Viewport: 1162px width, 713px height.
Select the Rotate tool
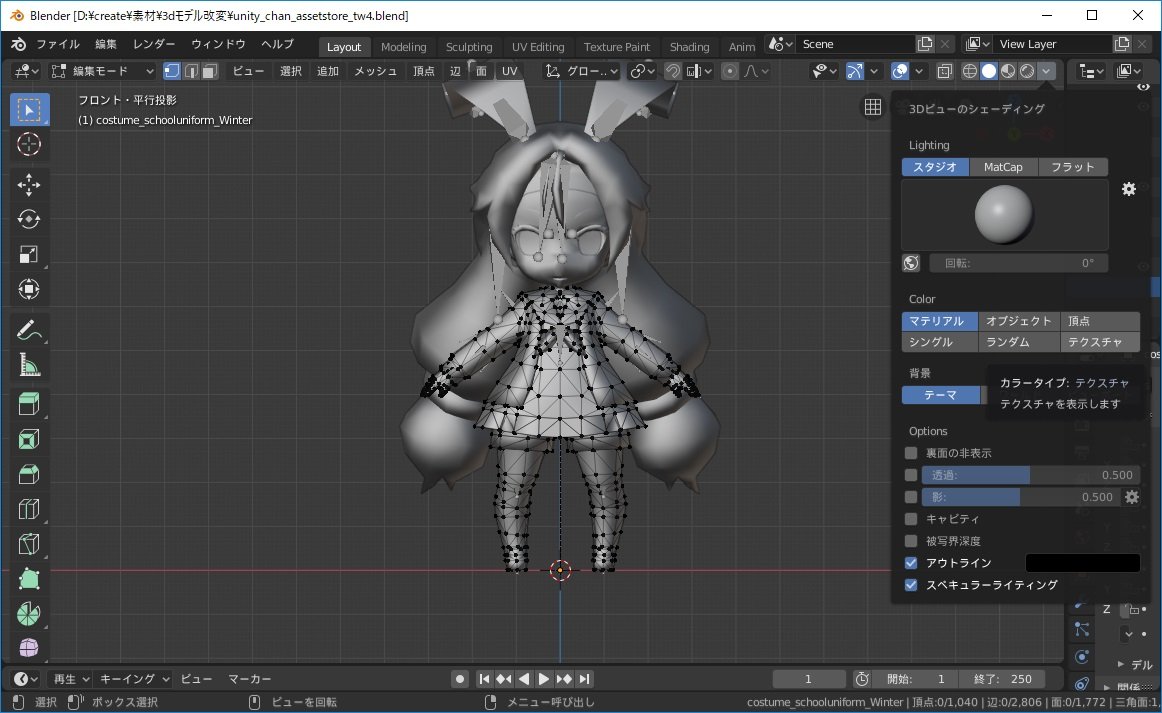(29, 219)
